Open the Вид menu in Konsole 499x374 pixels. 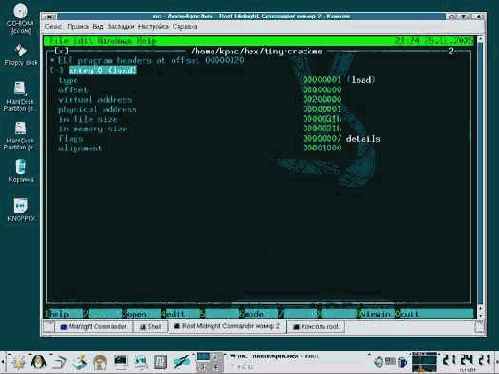(x=98, y=27)
